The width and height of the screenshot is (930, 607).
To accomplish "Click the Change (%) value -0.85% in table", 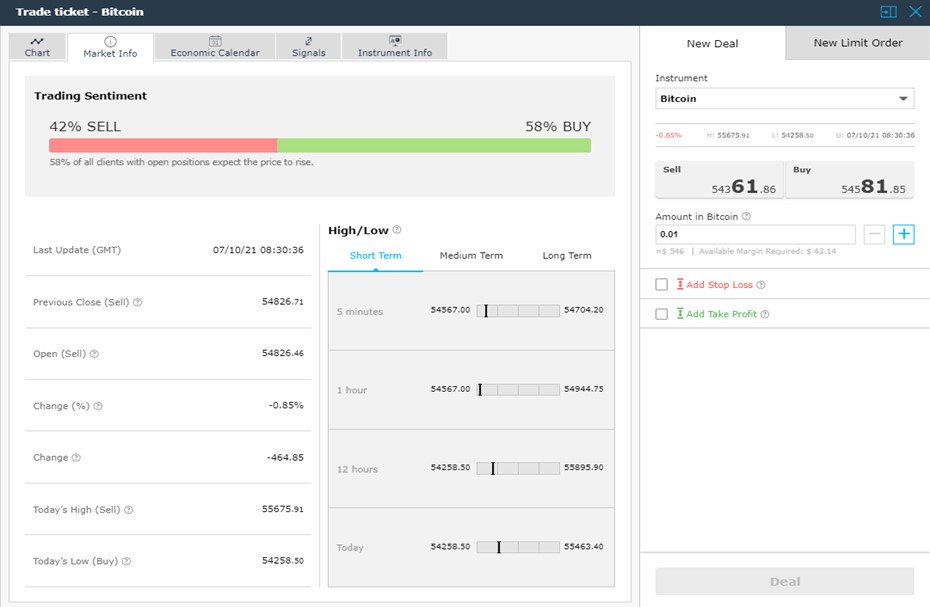I will tap(286, 405).
